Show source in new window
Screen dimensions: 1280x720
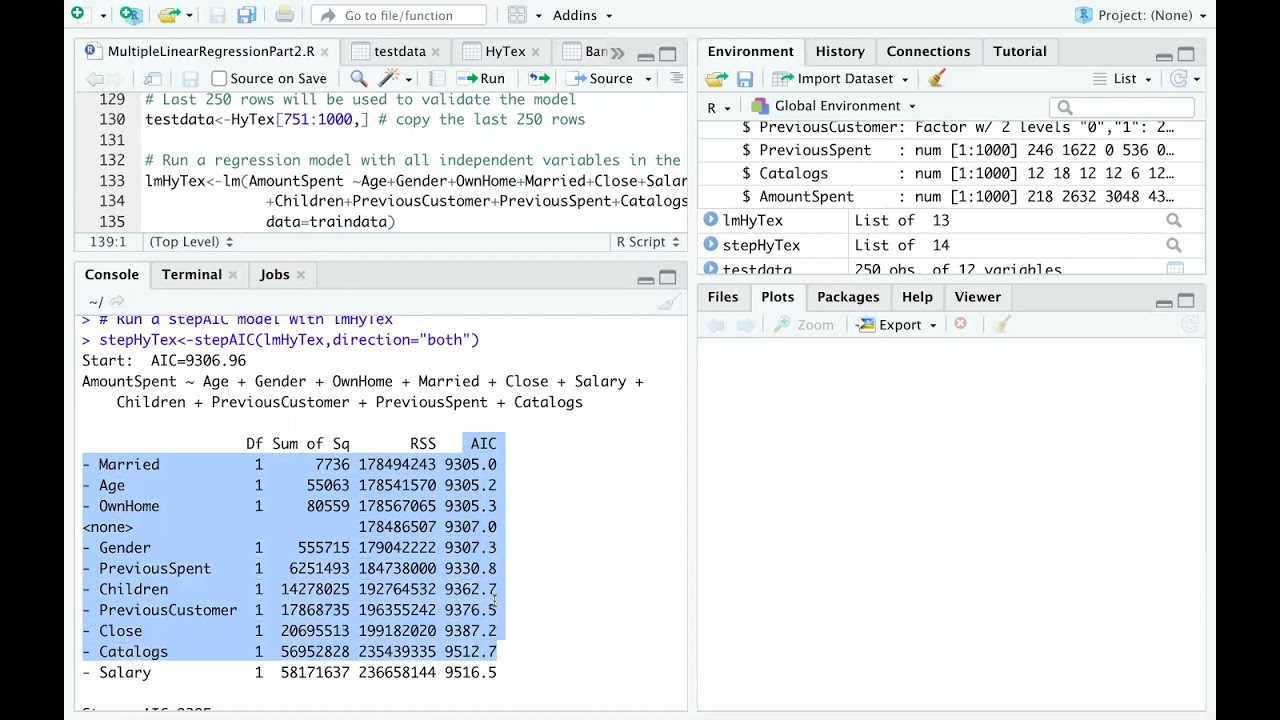tap(152, 78)
